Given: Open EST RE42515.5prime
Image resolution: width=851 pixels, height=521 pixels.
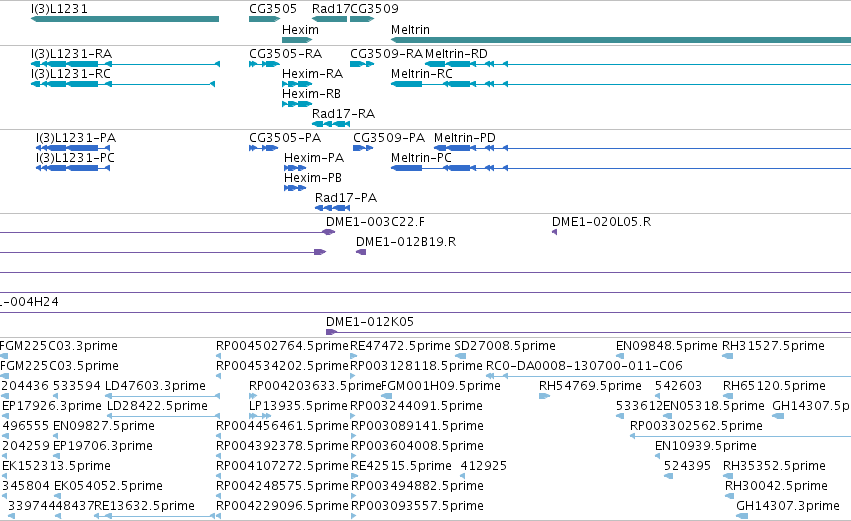Looking at the screenshot, I should [402, 466].
